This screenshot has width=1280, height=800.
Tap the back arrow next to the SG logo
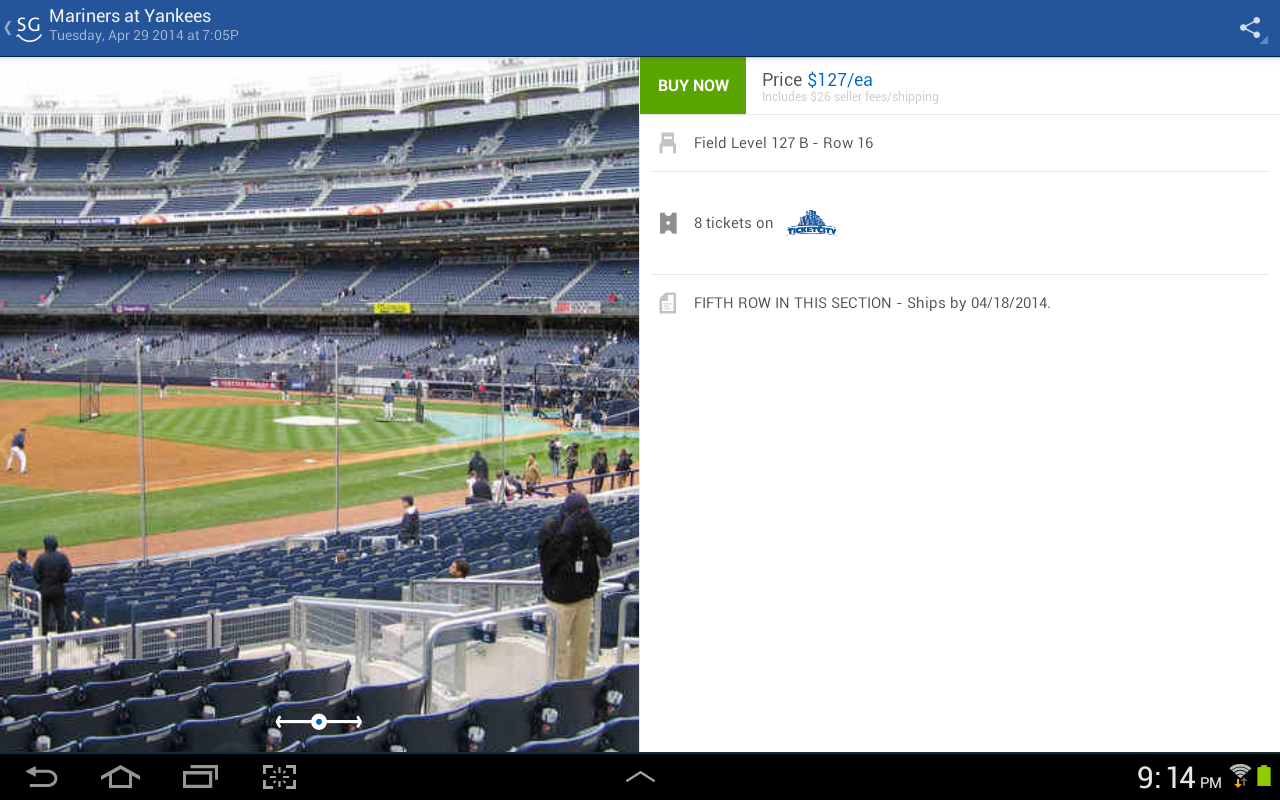tap(9, 28)
